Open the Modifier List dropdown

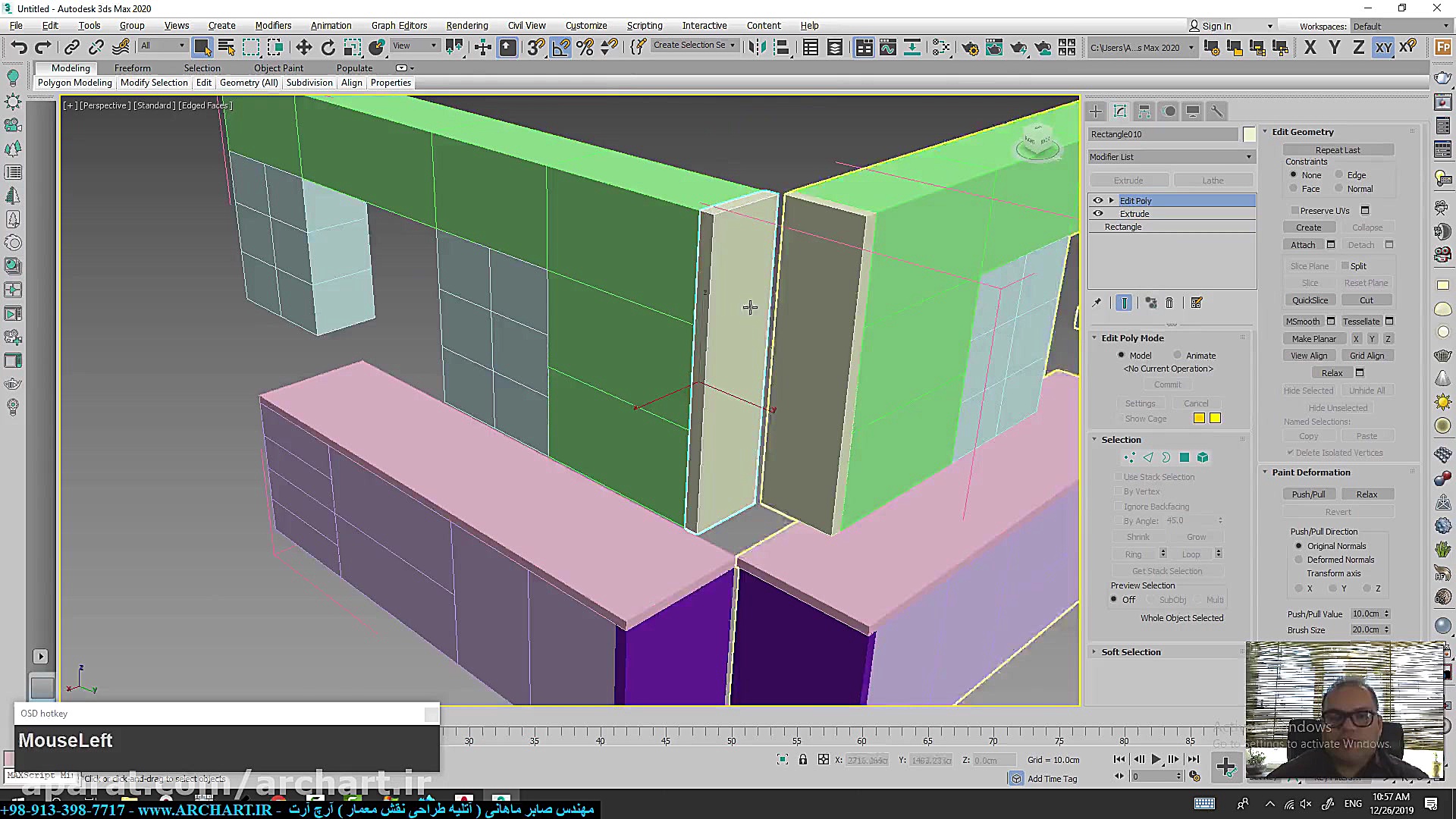point(1171,157)
